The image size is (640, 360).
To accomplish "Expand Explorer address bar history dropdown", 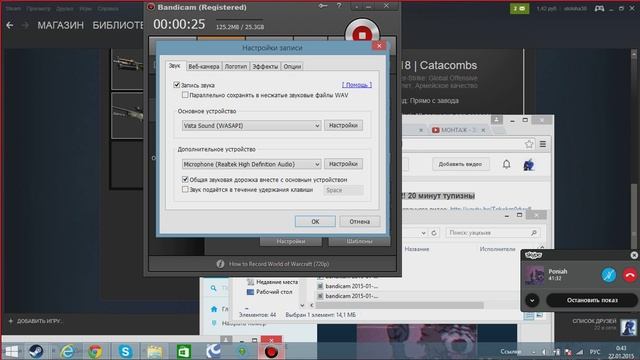I will [x=423, y=233].
